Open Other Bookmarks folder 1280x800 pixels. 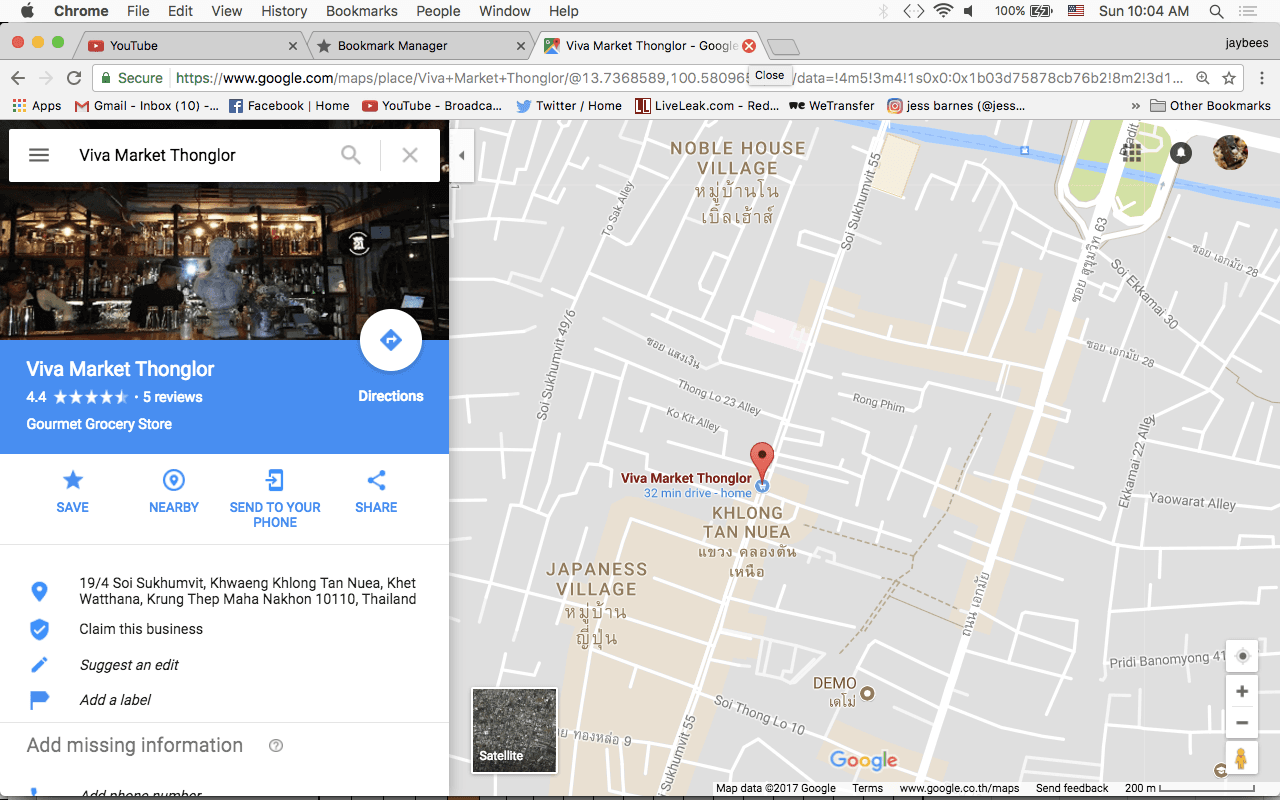coord(1210,106)
